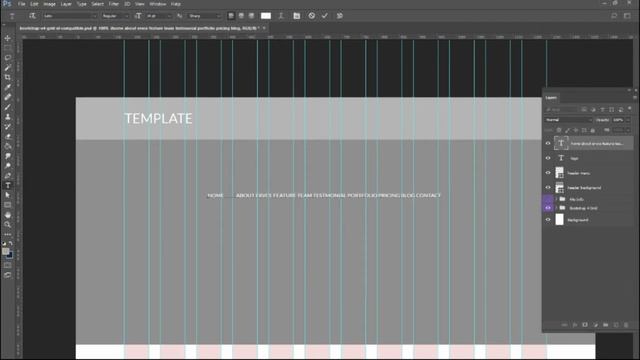640x360 pixels.
Task: Update the 3D text option
Action: point(340,16)
